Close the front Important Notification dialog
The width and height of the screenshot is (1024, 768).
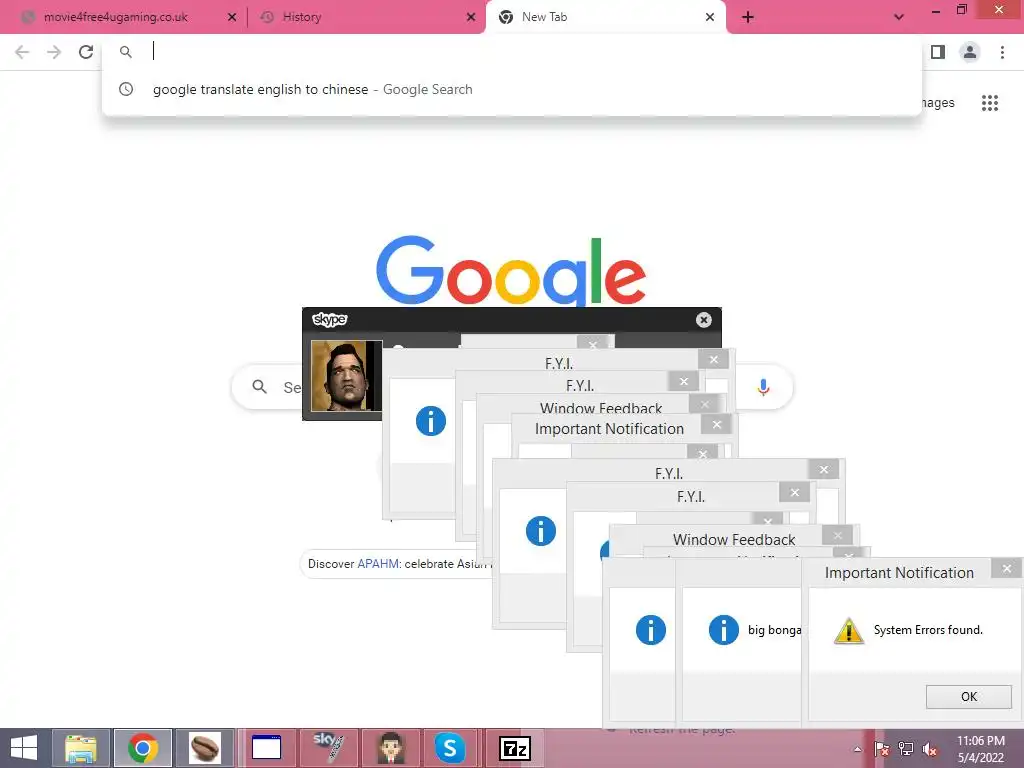point(1006,568)
